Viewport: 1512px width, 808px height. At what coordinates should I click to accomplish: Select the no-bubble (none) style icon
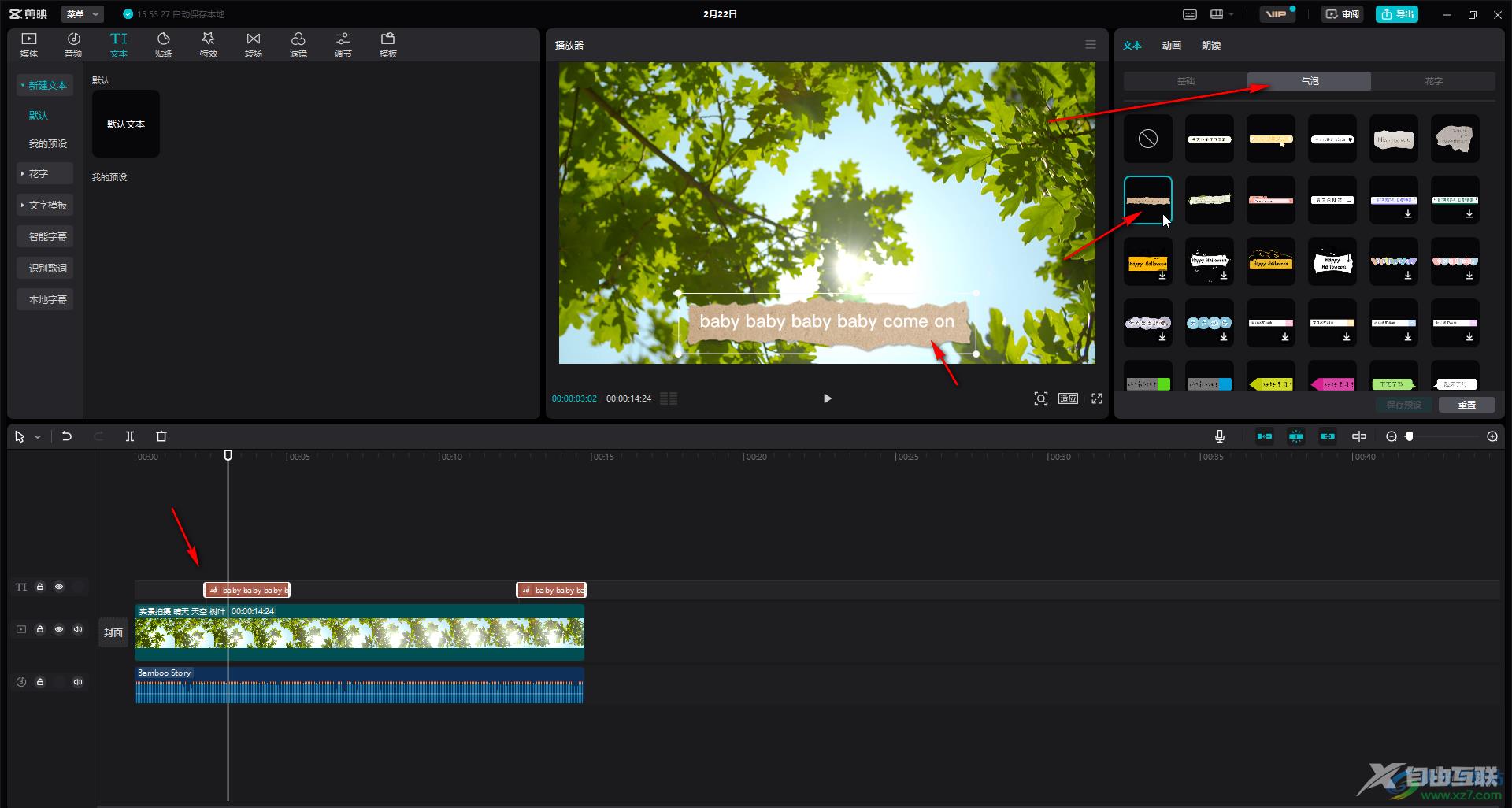coord(1148,139)
